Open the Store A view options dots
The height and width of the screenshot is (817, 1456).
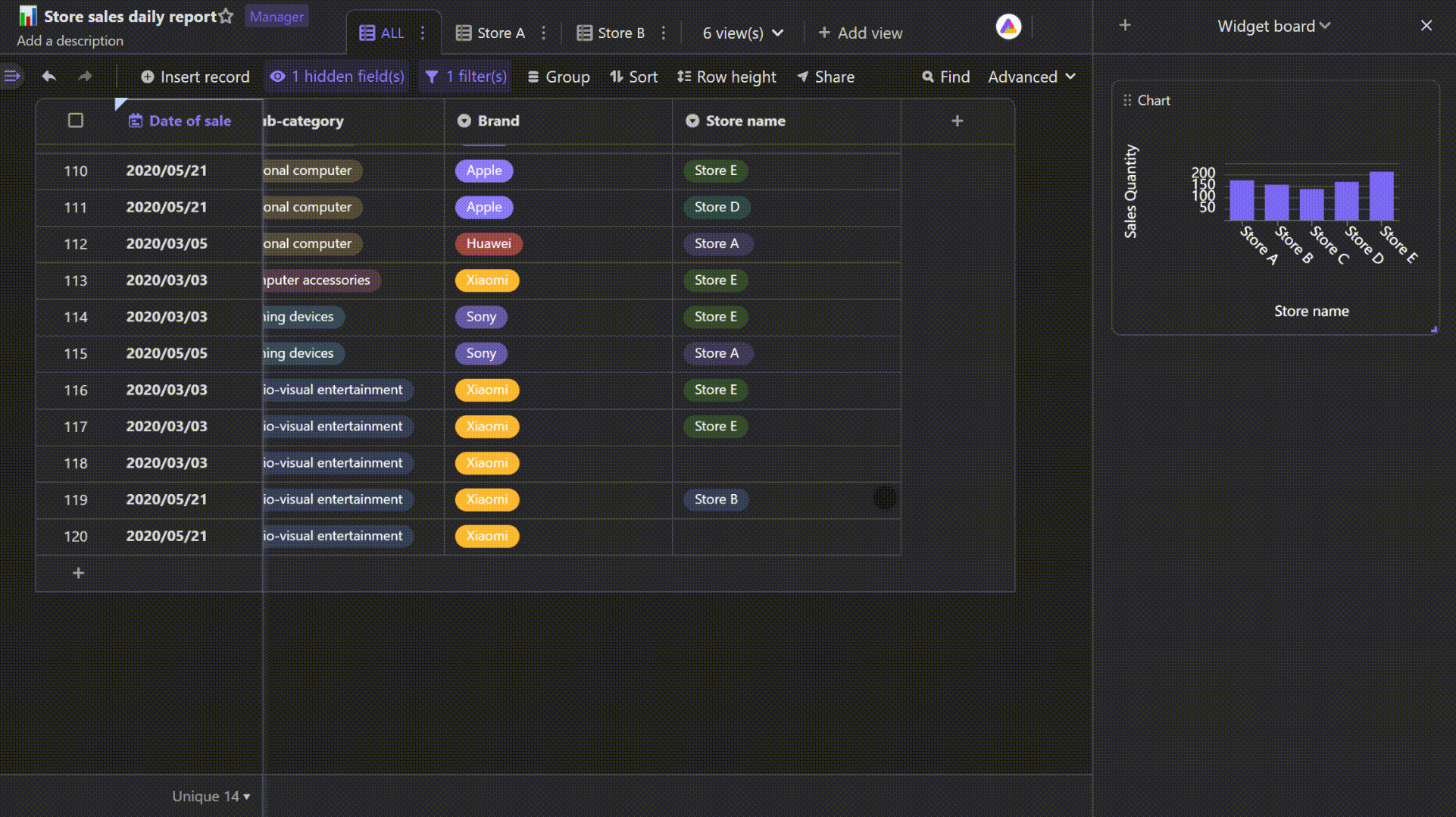pyautogui.click(x=543, y=33)
